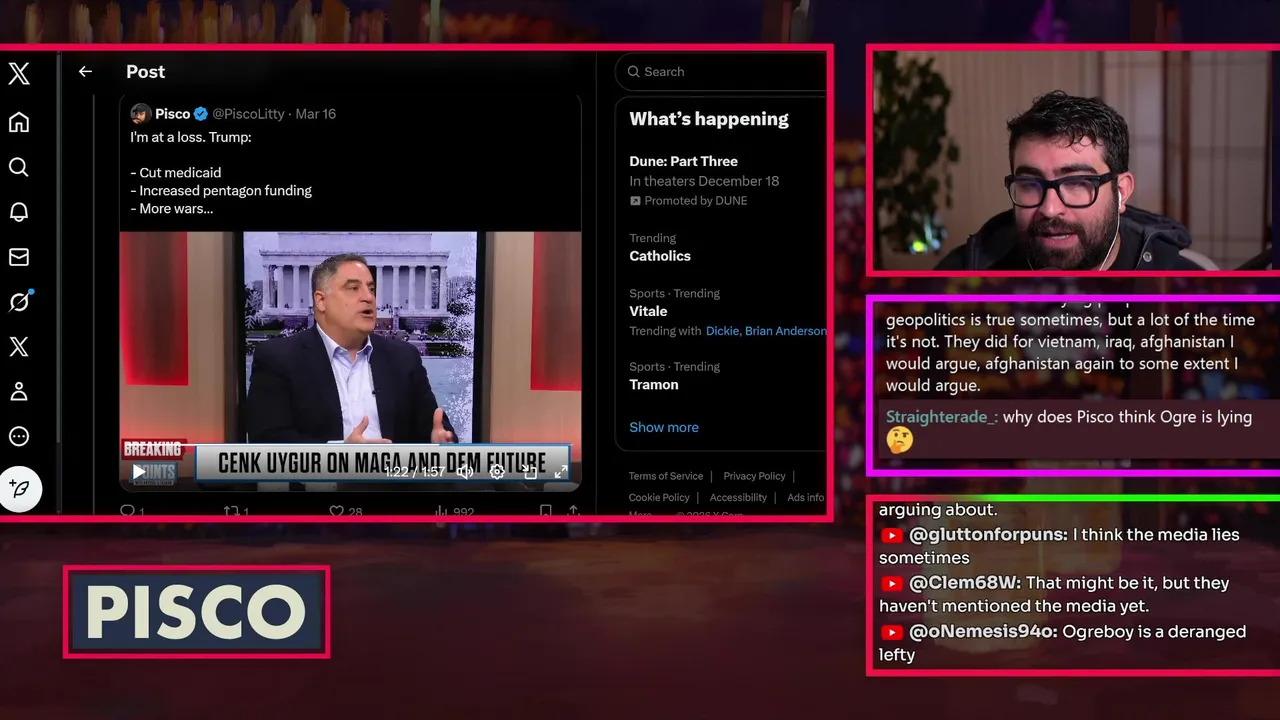The width and height of the screenshot is (1280, 720).
Task: Click the @oNemesis94o chat username
Action: point(983,632)
